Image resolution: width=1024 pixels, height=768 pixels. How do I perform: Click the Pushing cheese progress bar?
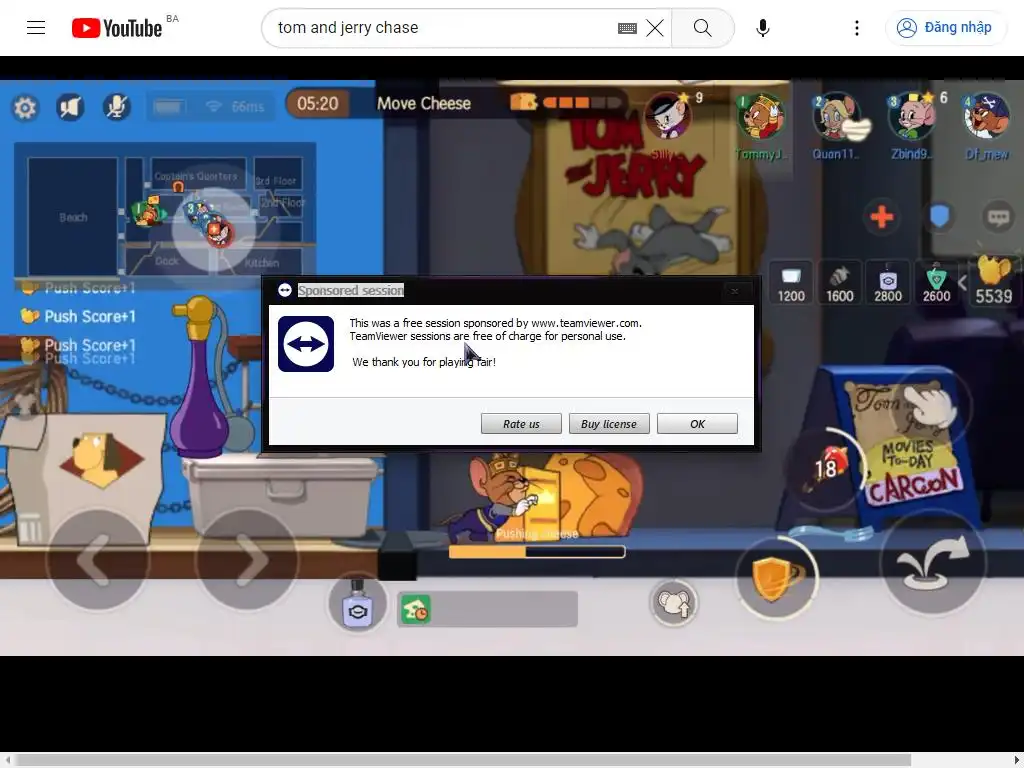(537, 552)
